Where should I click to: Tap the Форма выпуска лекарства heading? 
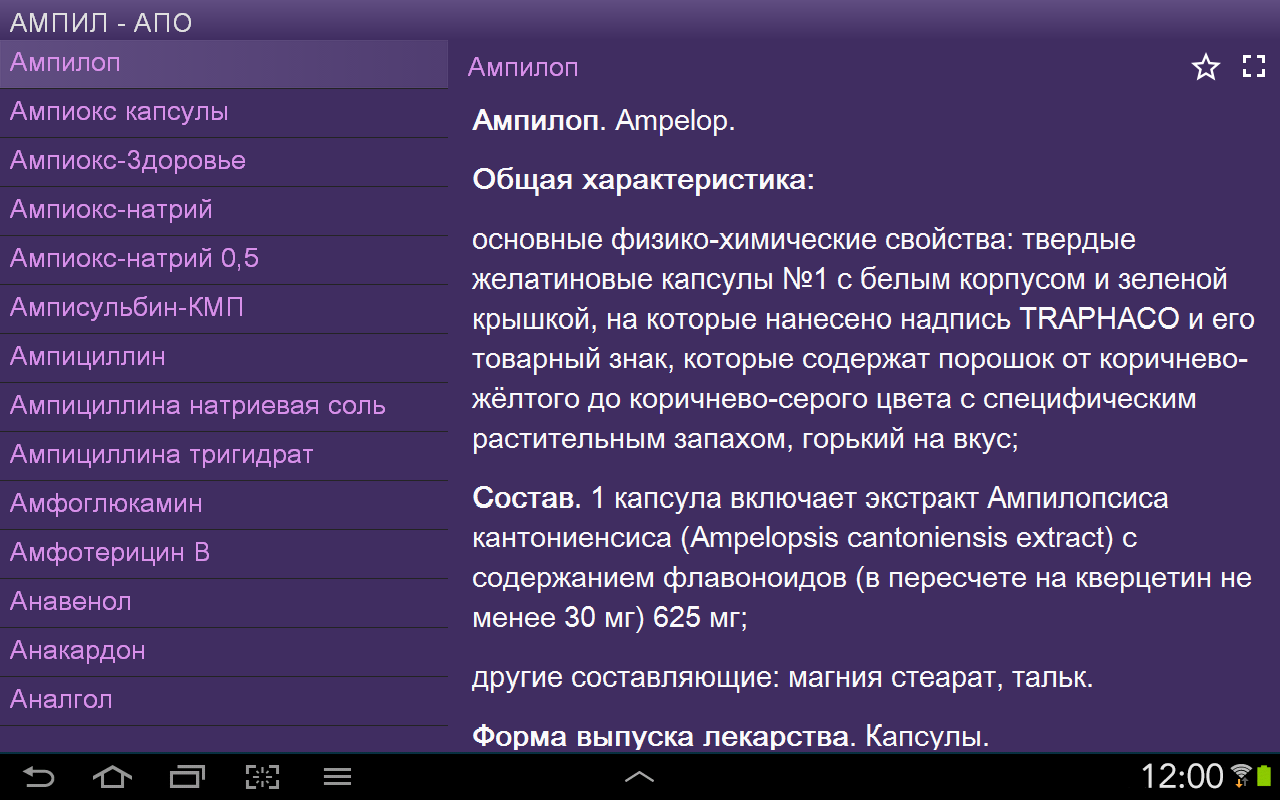[x=664, y=737]
